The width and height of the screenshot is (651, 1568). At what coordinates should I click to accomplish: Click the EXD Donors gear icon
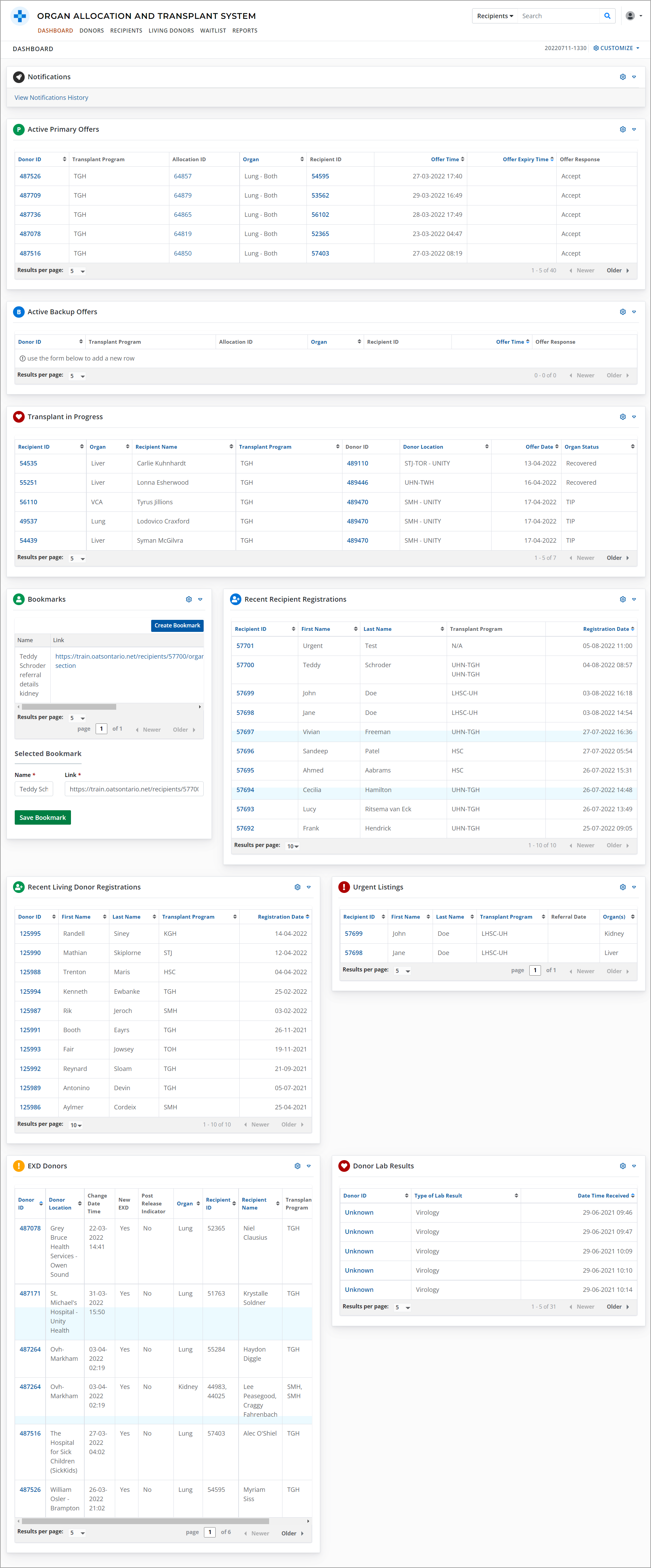click(297, 1166)
